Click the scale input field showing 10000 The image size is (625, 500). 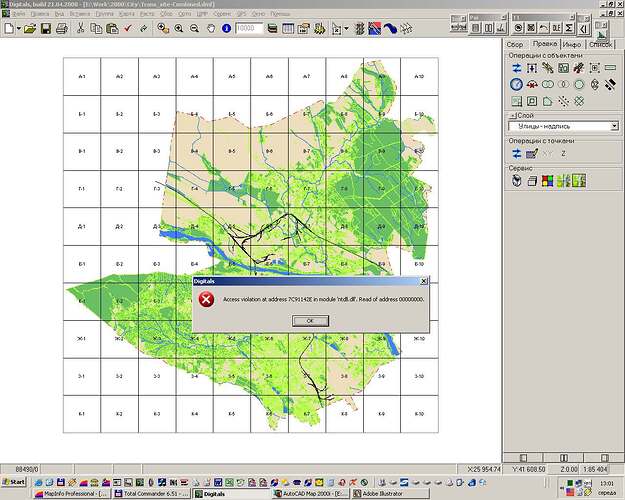pyautogui.click(x=249, y=28)
